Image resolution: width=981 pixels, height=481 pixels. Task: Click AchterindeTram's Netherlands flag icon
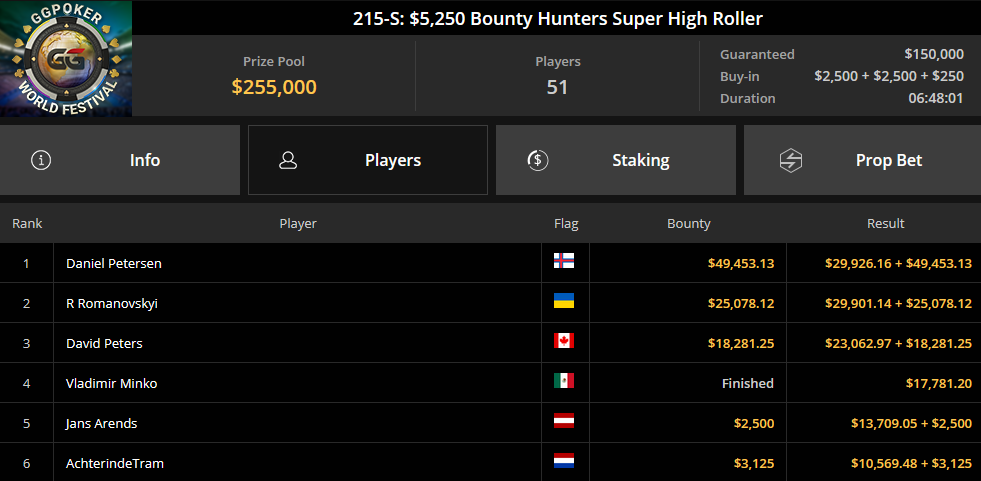coord(564,461)
